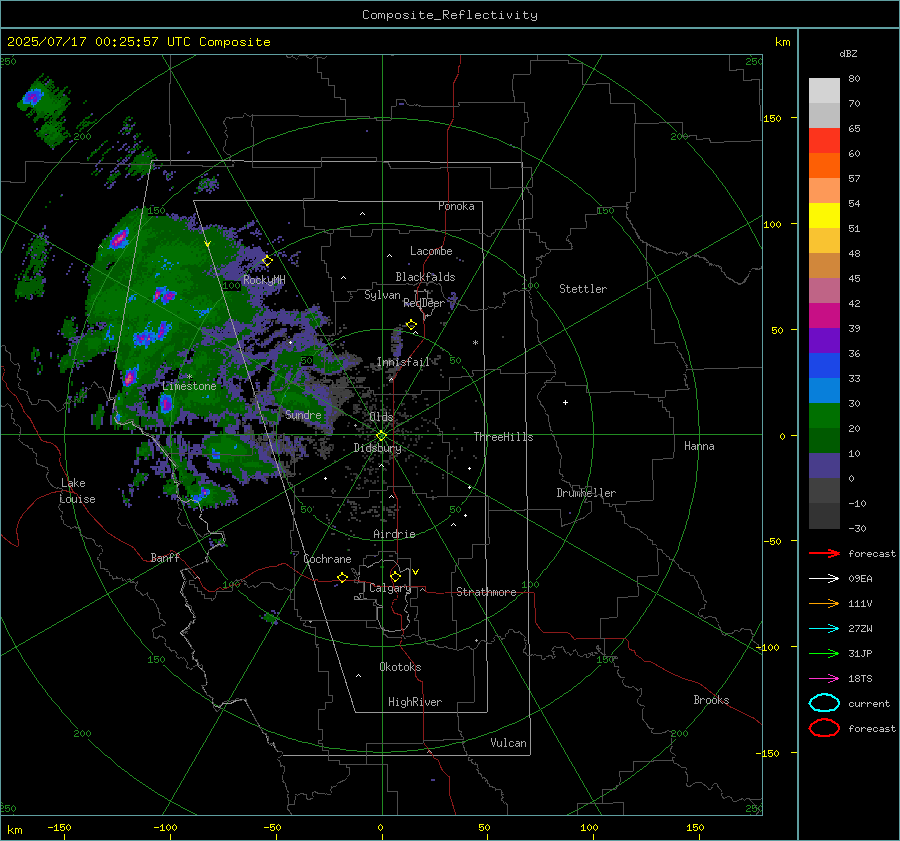Select the pink 42-45 dBZ color swatch
Image resolution: width=900 pixels, height=841 pixels.
click(824, 291)
